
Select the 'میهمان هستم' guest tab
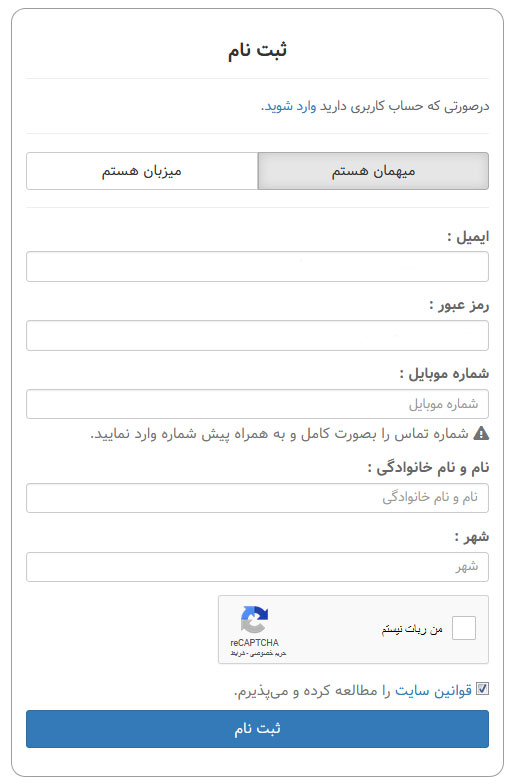pyautogui.click(x=373, y=171)
